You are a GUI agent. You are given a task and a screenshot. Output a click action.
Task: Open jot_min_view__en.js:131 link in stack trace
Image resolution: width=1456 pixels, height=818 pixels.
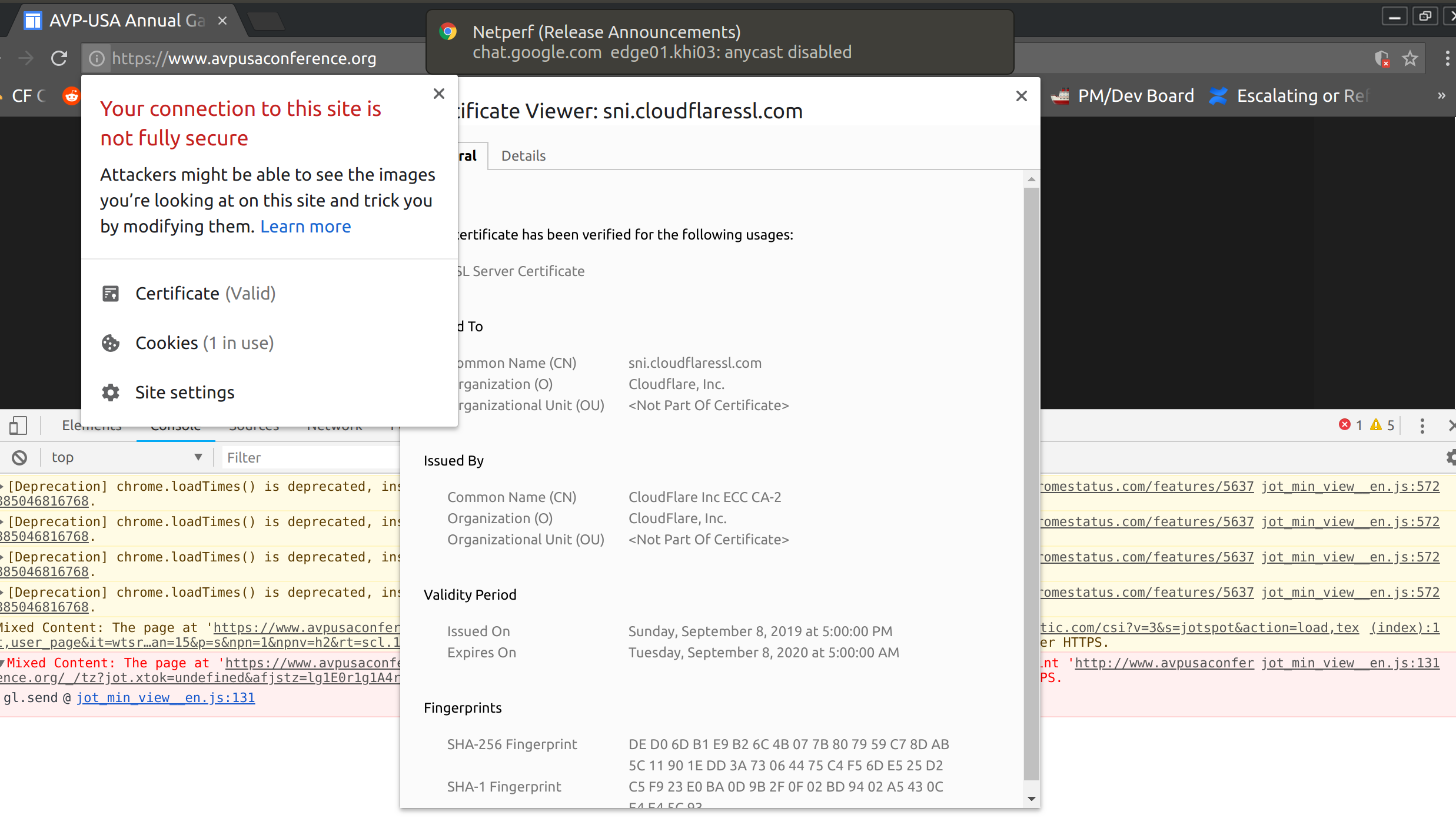pyautogui.click(x=165, y=698)
